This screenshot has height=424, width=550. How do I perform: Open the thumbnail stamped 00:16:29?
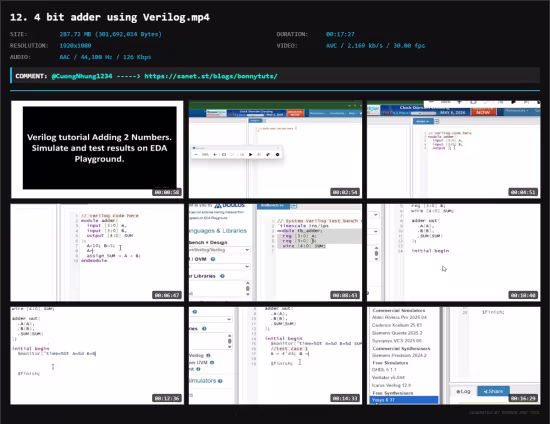[454, 356]
